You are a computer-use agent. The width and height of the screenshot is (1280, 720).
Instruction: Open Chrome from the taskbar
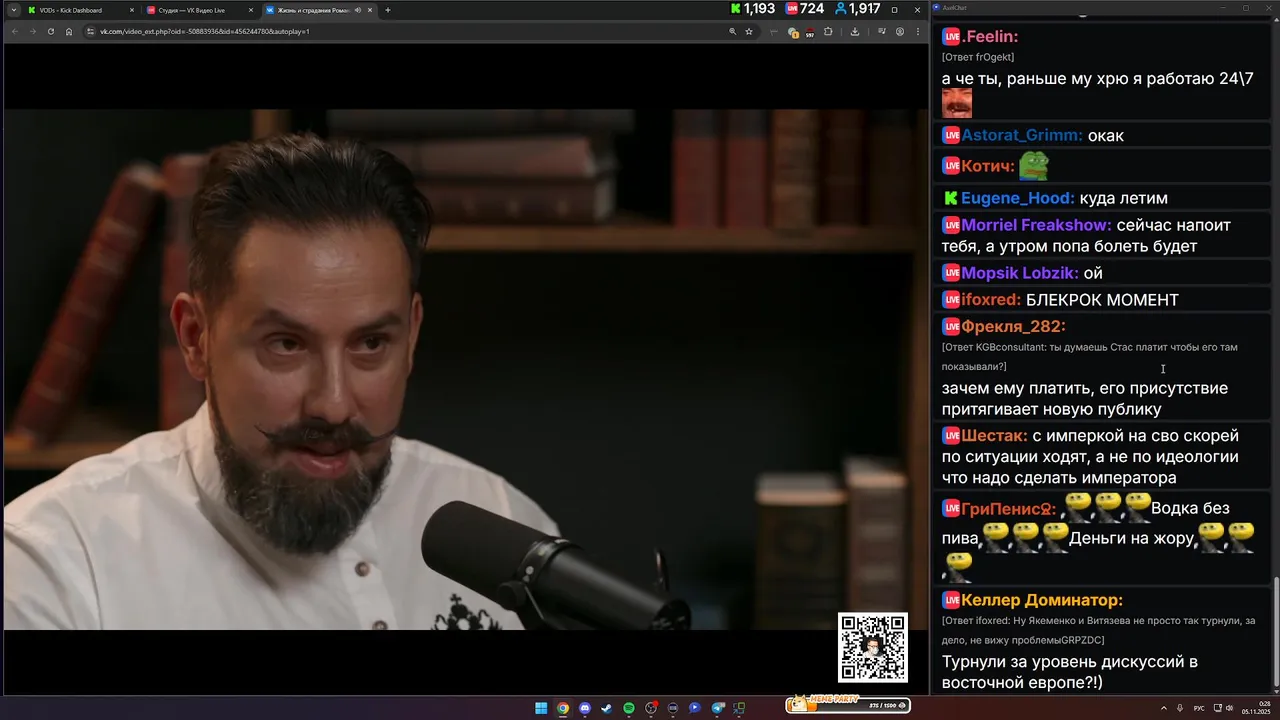point(563,708)
